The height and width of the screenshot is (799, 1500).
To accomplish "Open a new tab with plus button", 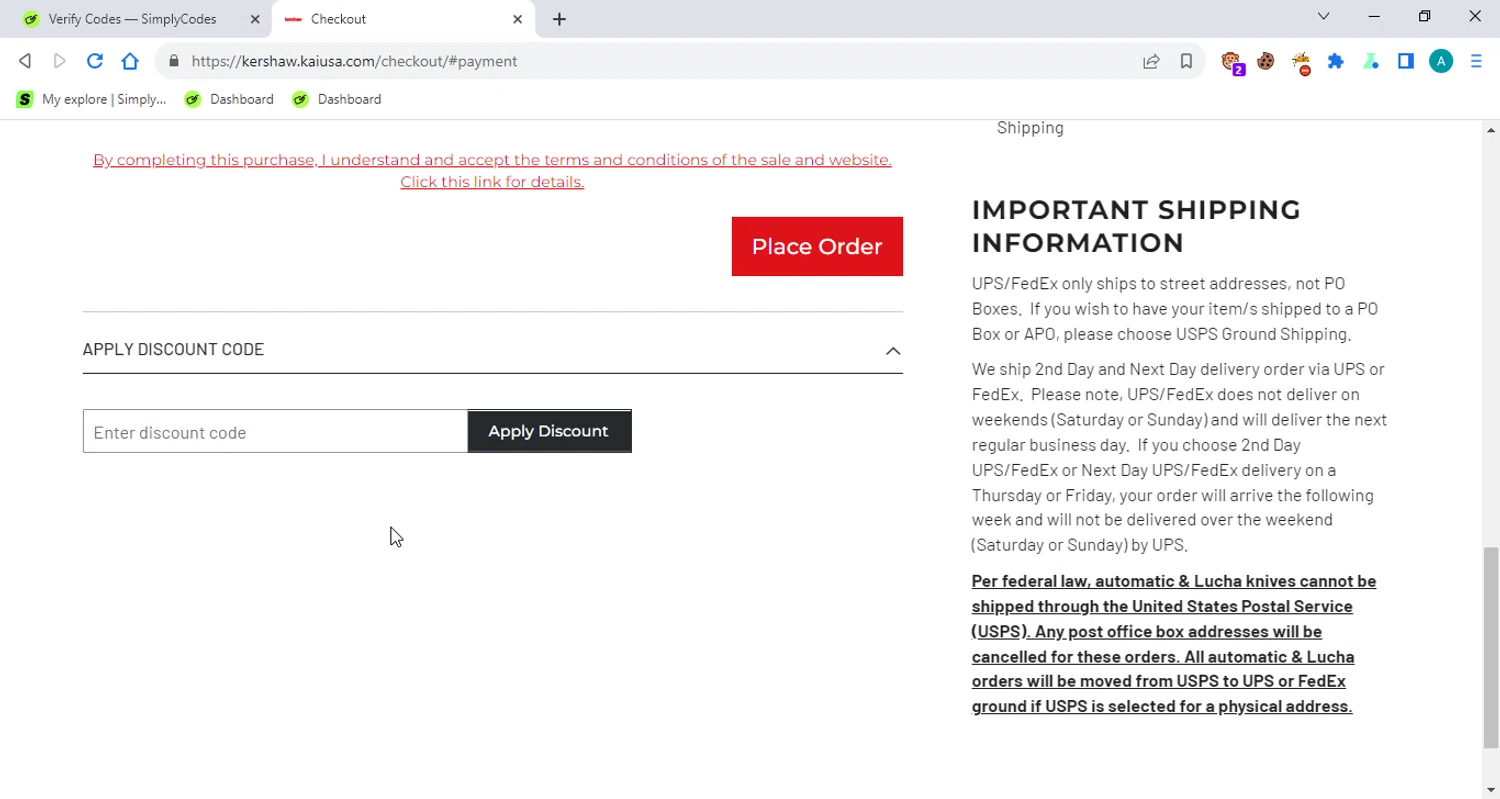I will click(x=559, y=19).
